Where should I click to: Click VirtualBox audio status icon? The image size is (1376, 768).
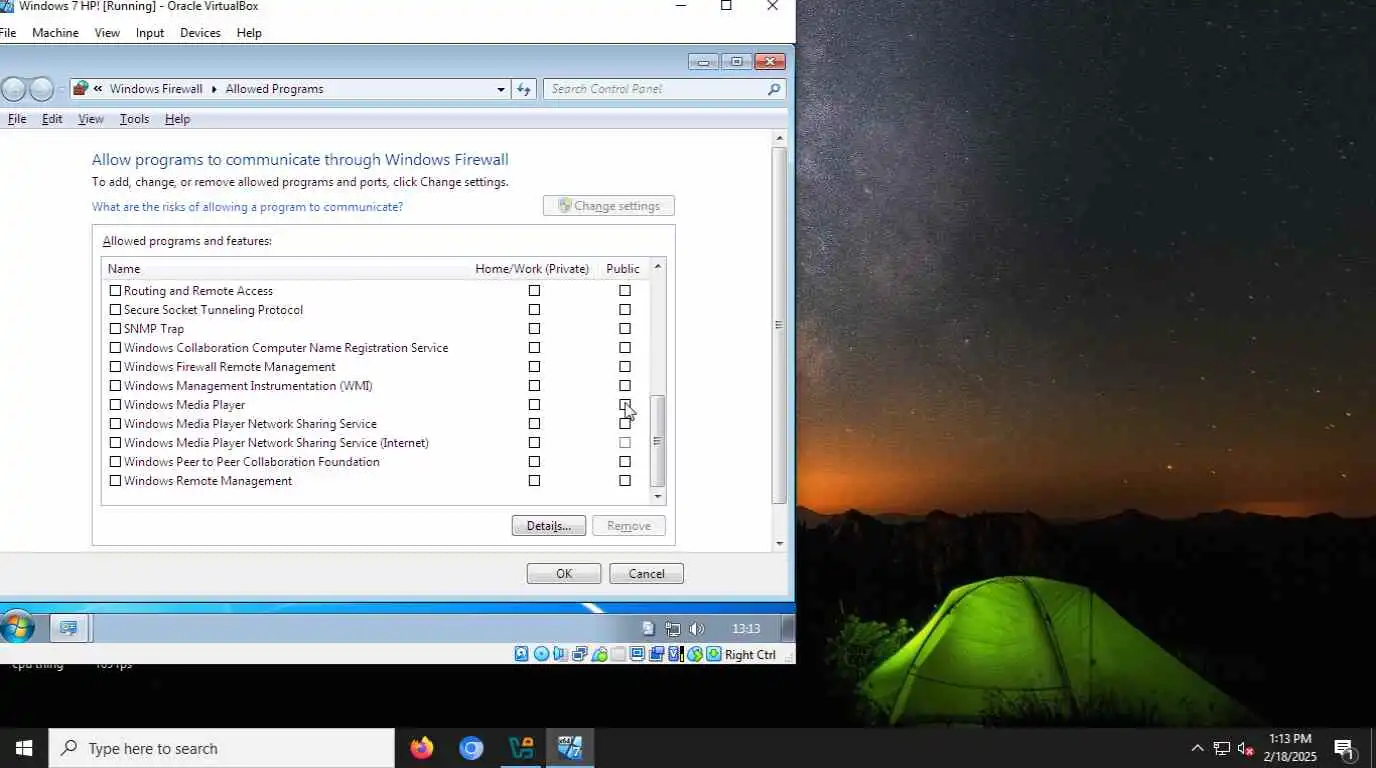coord(560,654)
